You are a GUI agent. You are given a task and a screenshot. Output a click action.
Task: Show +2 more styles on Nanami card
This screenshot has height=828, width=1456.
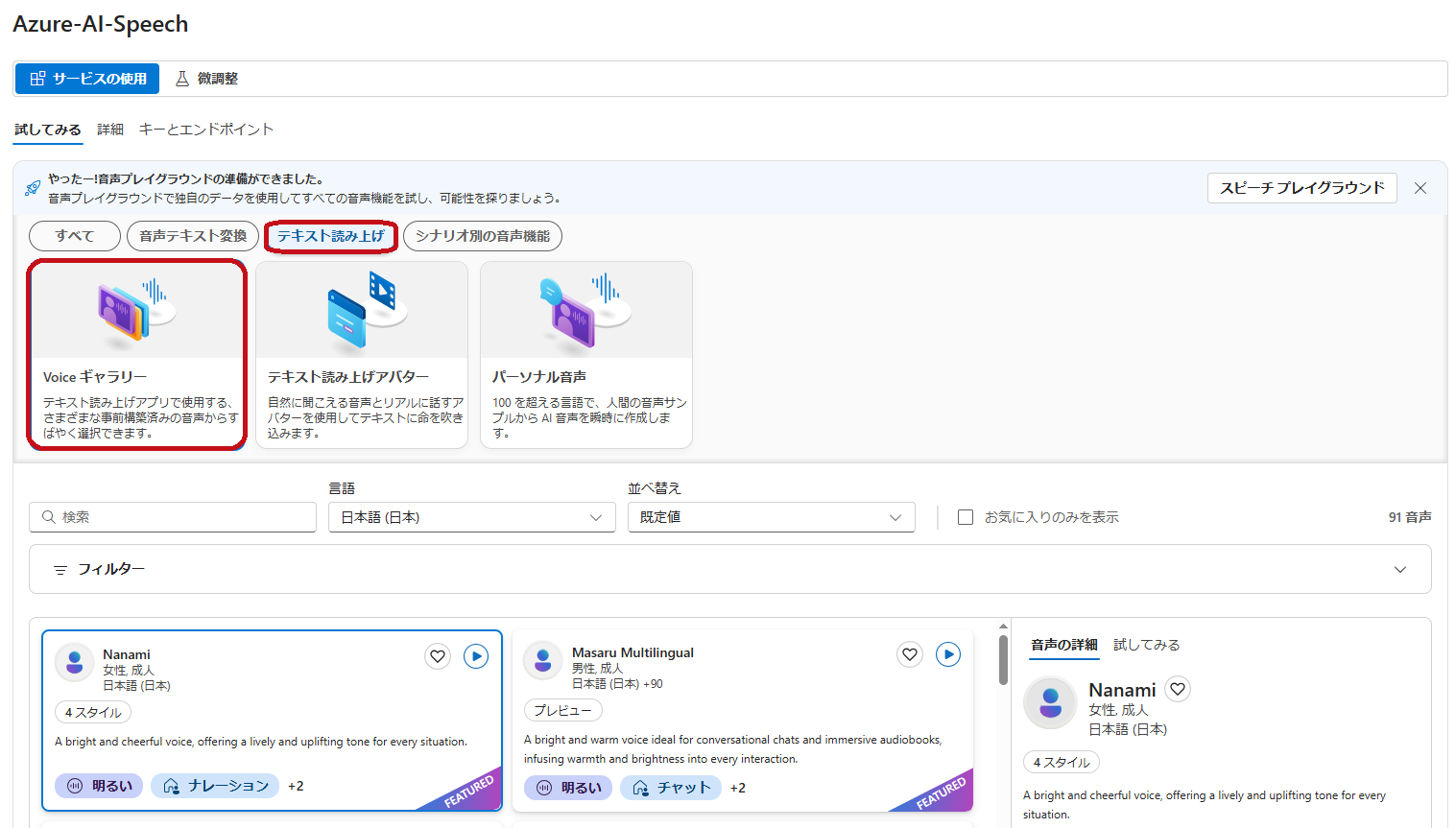pos(296,786)
